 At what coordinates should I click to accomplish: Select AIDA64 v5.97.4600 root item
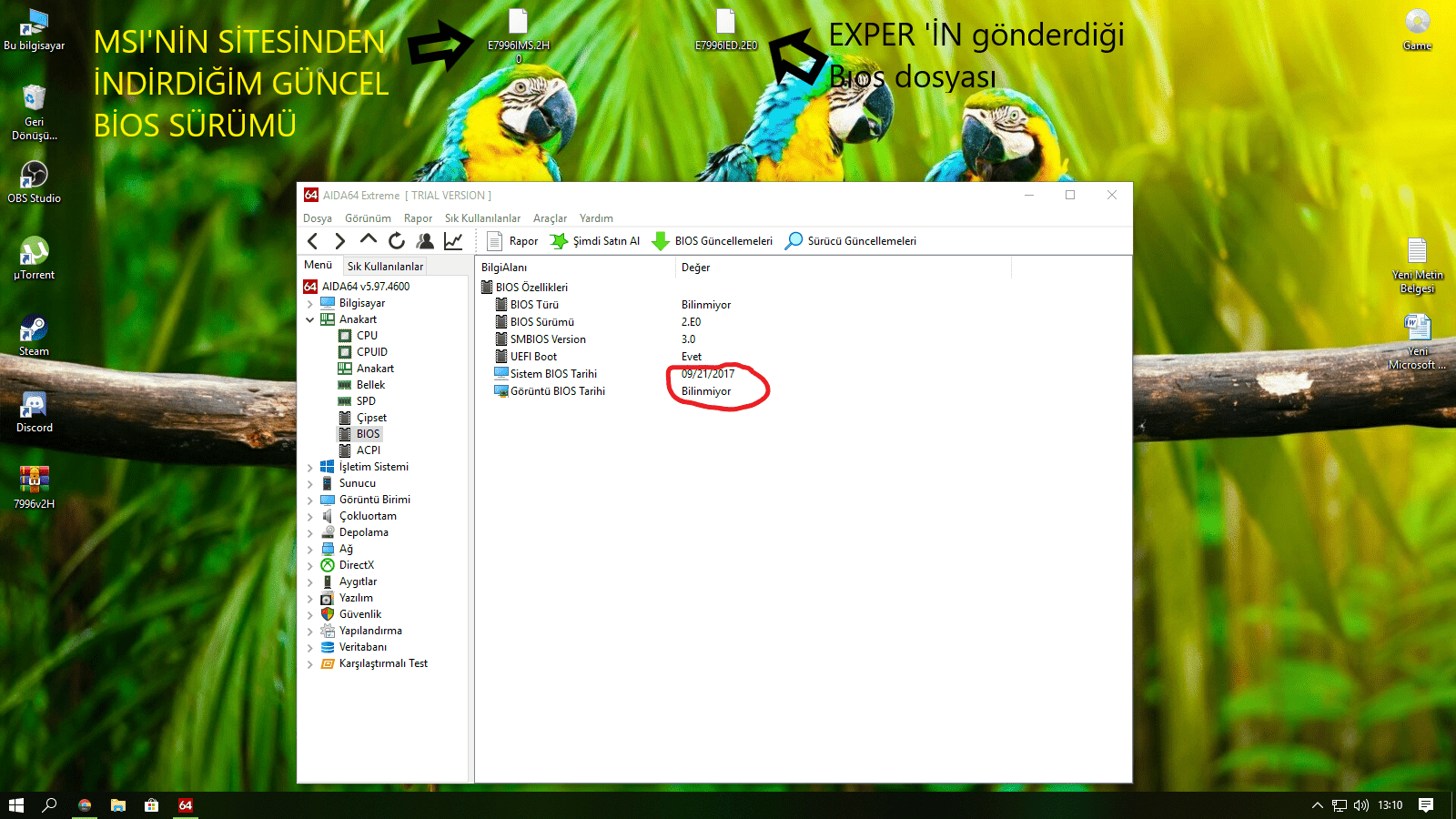click(x=357, y=287)
